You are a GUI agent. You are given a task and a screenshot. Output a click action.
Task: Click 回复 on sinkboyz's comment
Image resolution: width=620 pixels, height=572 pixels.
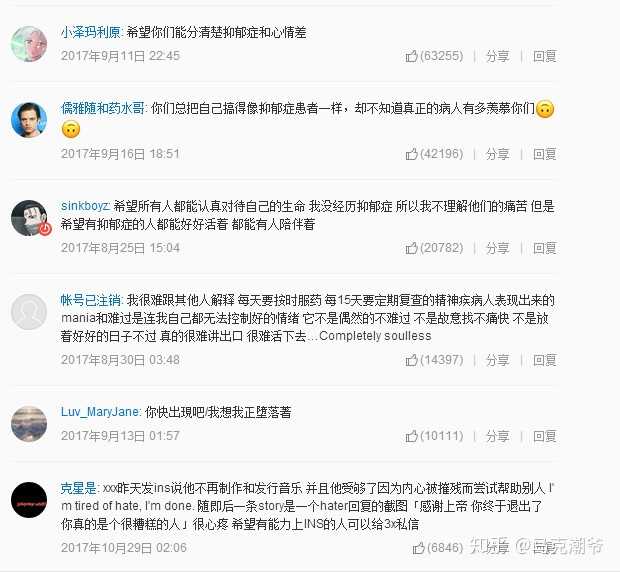point(544,248)
